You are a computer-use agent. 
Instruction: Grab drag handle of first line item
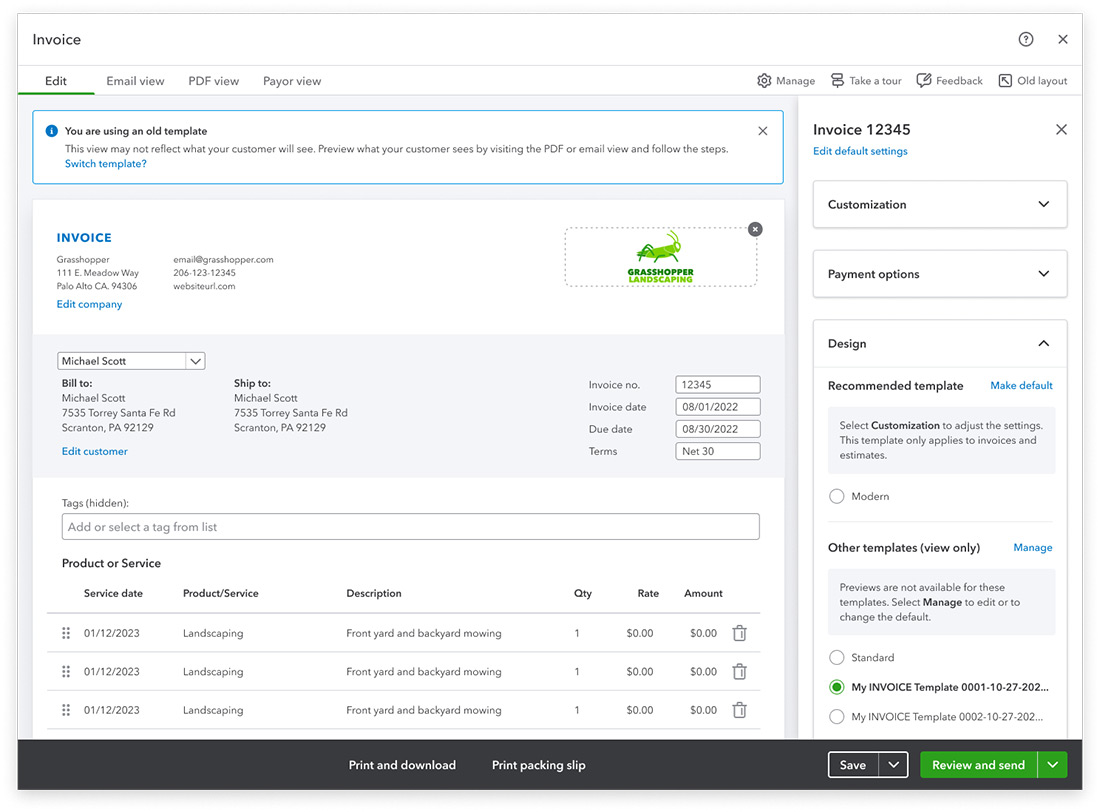tap(66, 633)
